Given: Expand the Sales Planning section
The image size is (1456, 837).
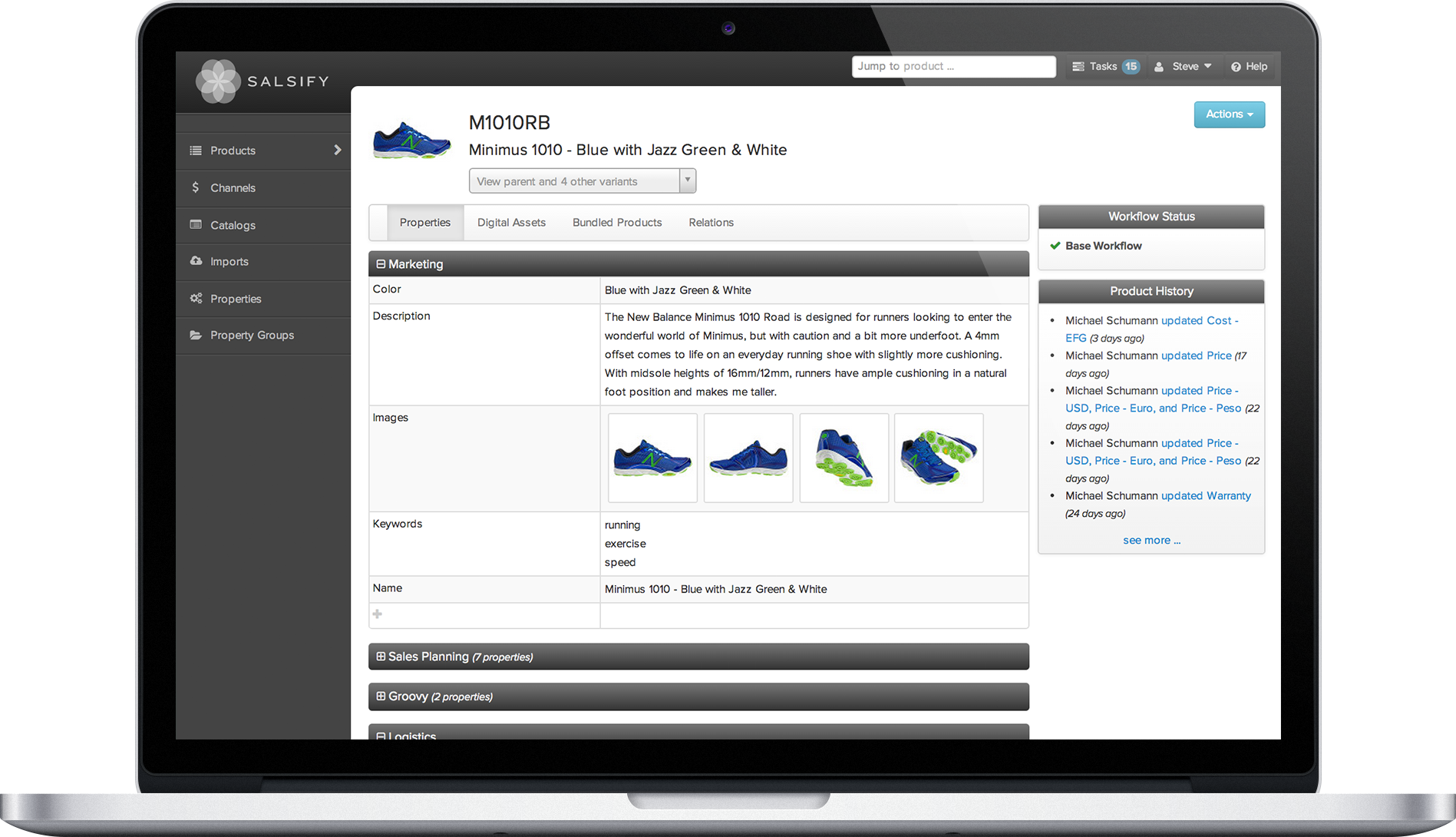Looking at the screenshot, I should point(381,657).
